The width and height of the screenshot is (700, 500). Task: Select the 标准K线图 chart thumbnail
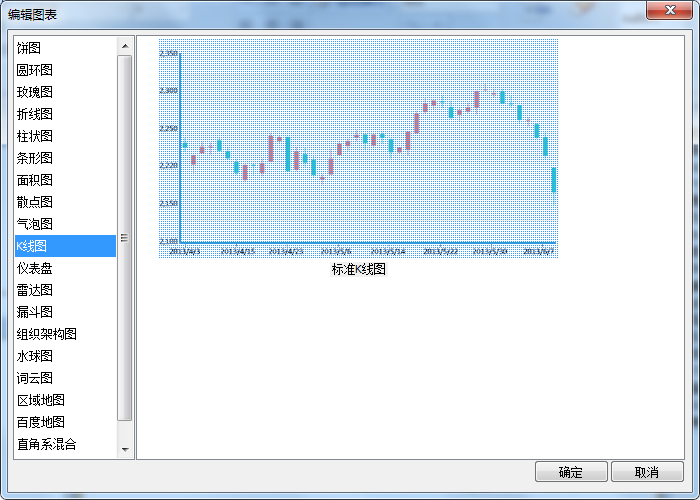click(x=358, y=148)
